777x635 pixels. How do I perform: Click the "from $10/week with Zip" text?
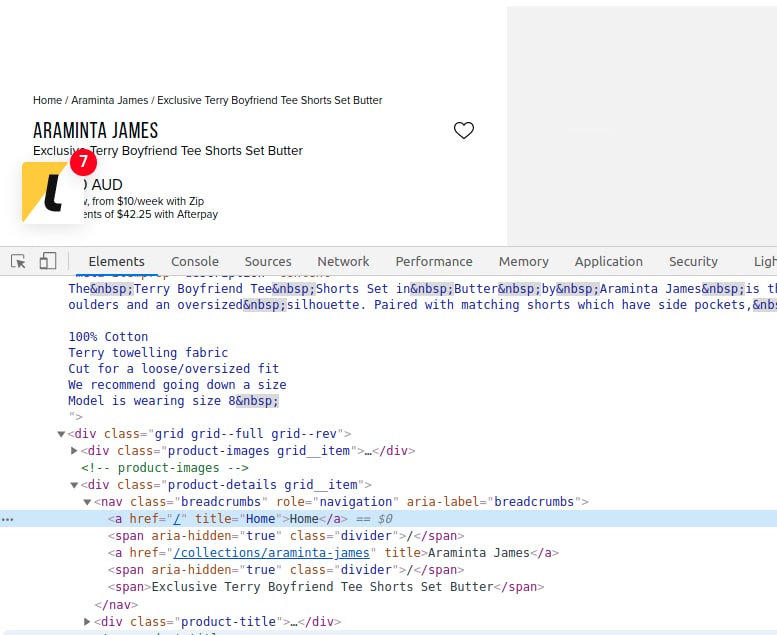tap(148, 201)
